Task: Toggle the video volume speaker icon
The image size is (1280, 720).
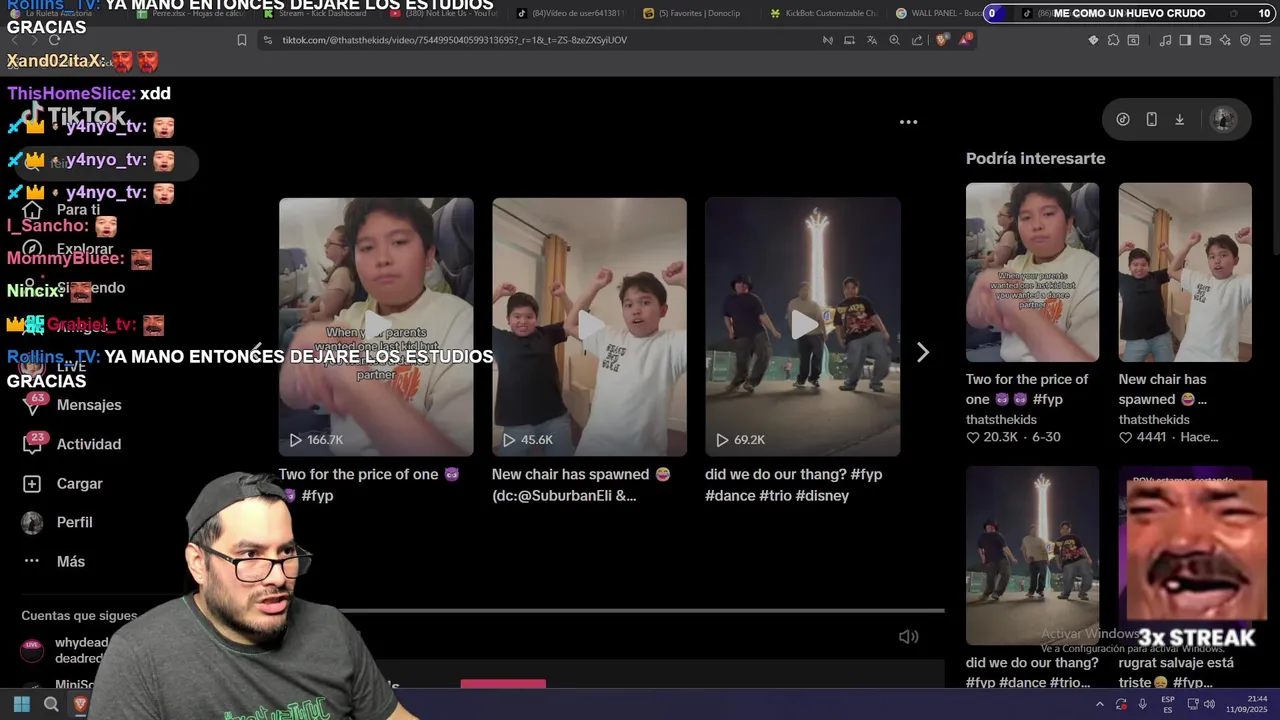Action: click(908, 636)
